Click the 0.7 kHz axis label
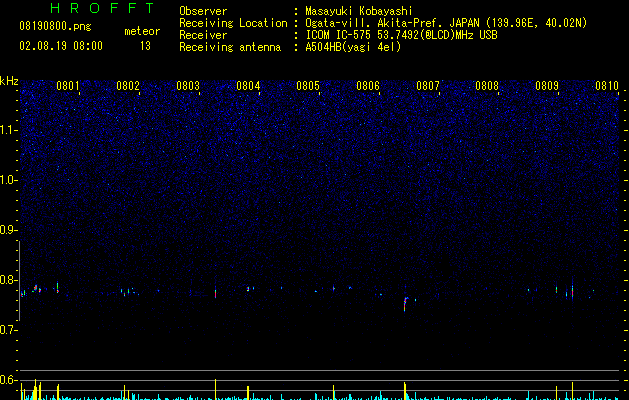Image resolution: width=629 pixels, height=400 pixels. [x=9, y=330]
